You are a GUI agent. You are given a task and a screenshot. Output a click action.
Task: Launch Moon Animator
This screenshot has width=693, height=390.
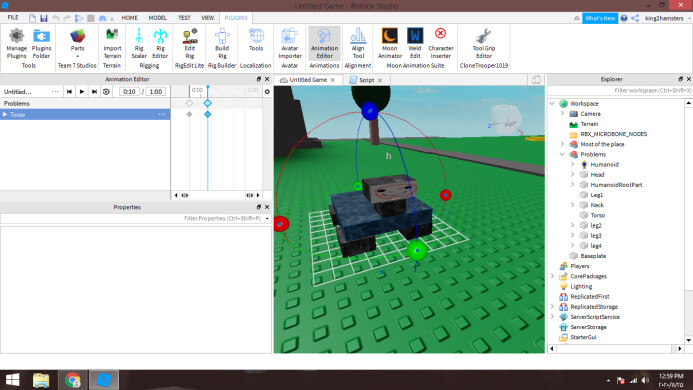coord(390,43)
